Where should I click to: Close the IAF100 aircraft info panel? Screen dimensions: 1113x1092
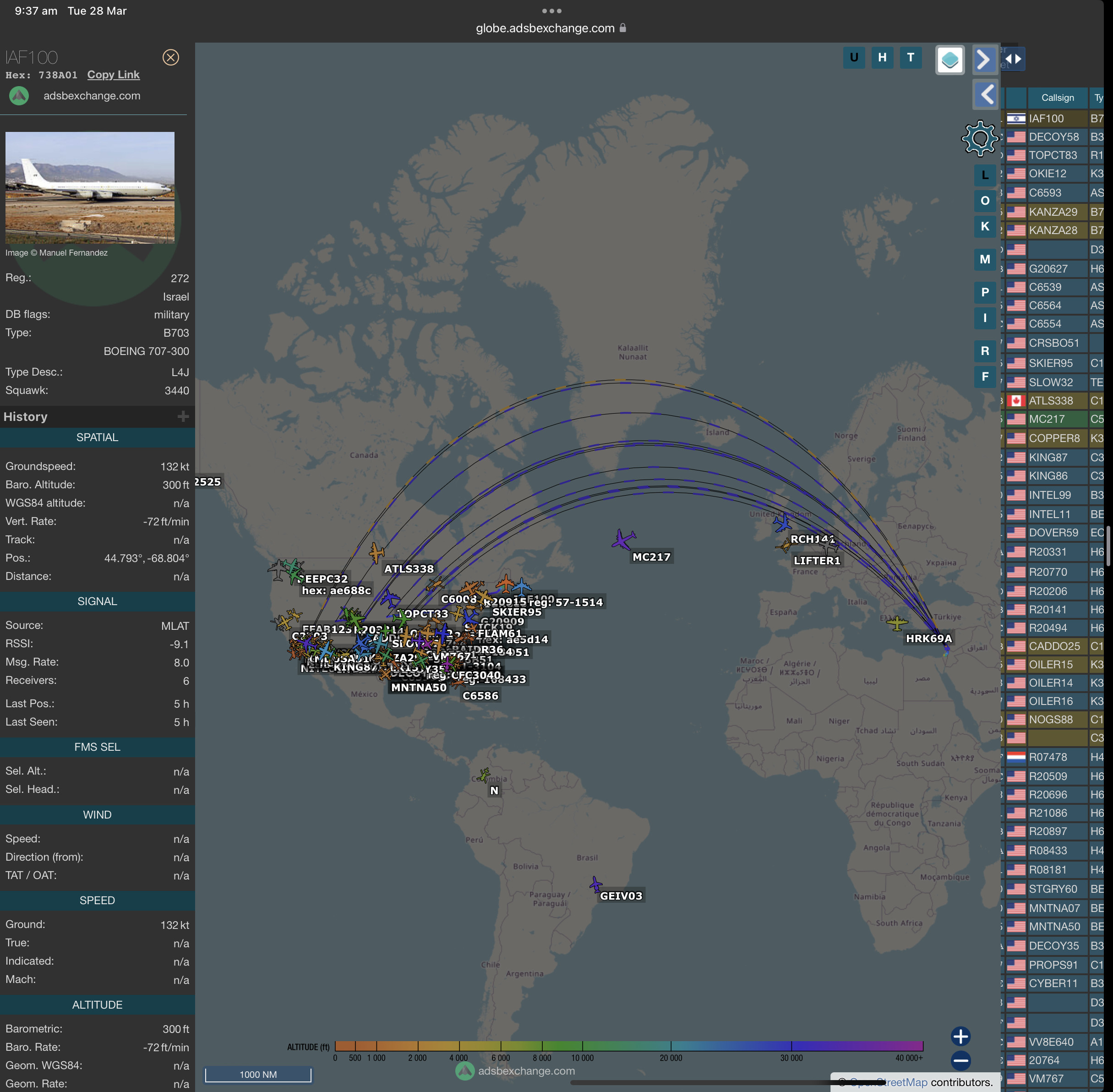[170, 57]
